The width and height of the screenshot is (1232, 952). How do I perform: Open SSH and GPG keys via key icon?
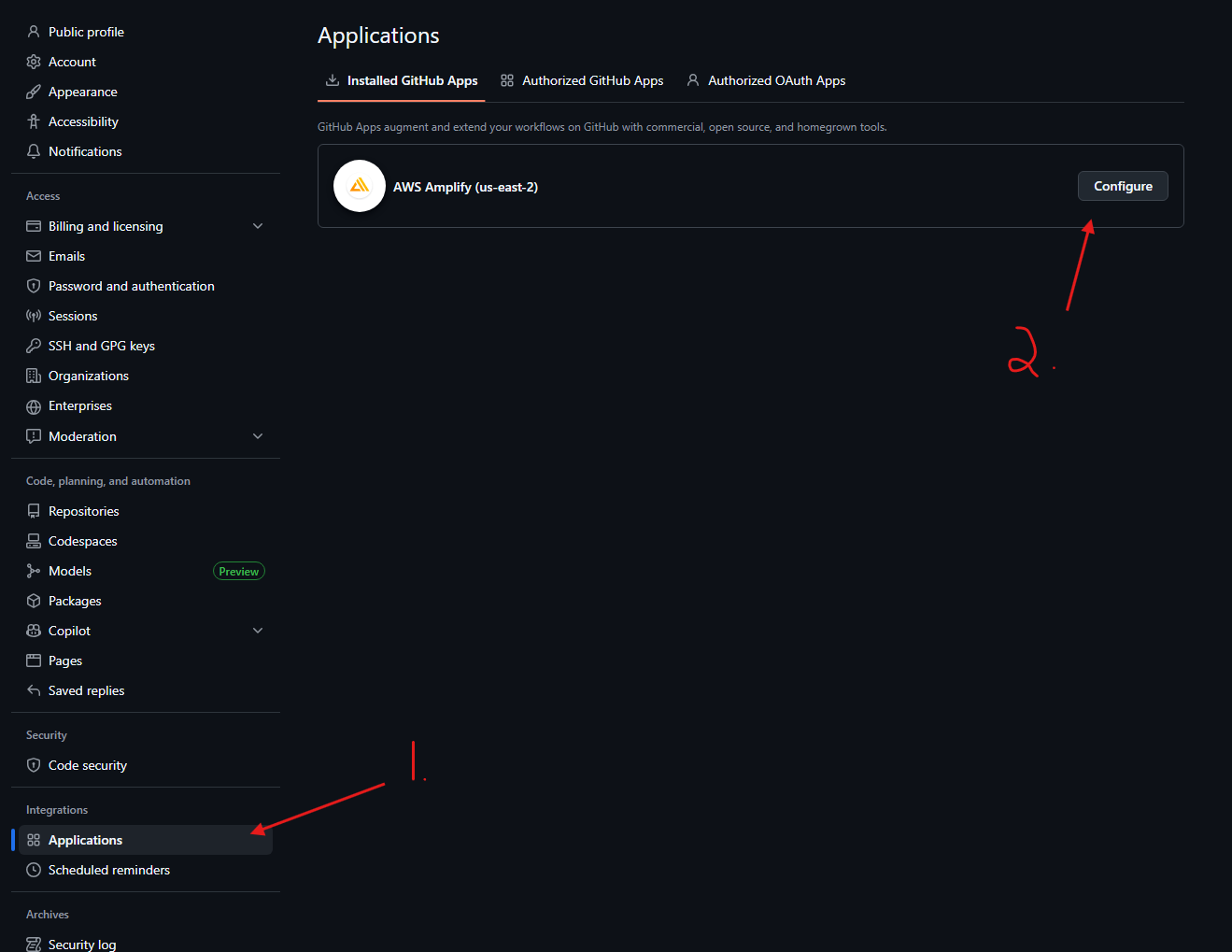tap(33, 345)
